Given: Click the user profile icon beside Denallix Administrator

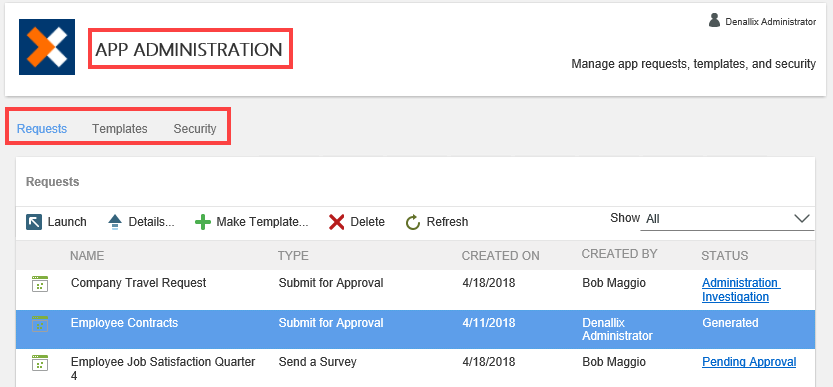Looking at the screenshot, I should (x=715, y=20).
